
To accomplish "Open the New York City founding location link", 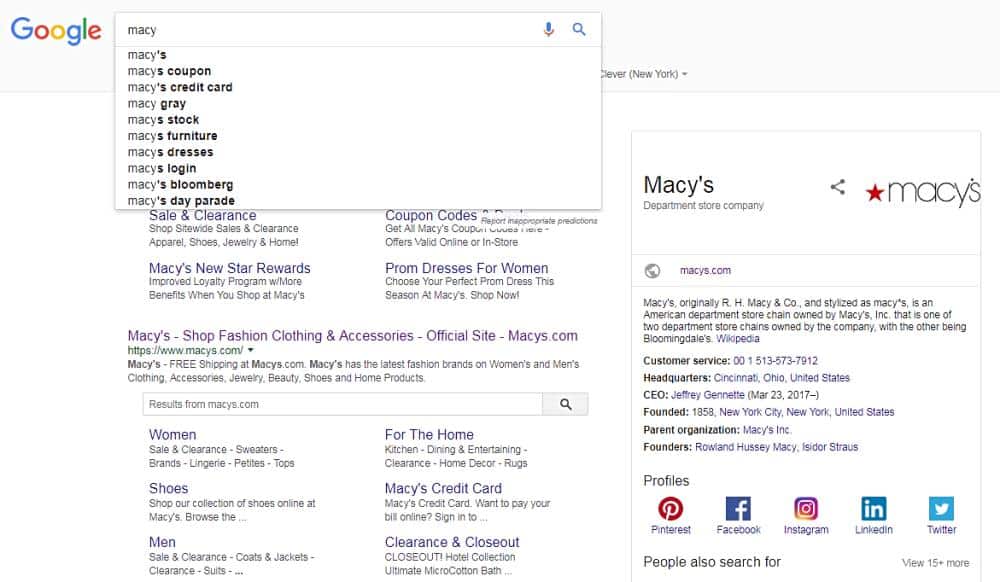I will point(807,412).
